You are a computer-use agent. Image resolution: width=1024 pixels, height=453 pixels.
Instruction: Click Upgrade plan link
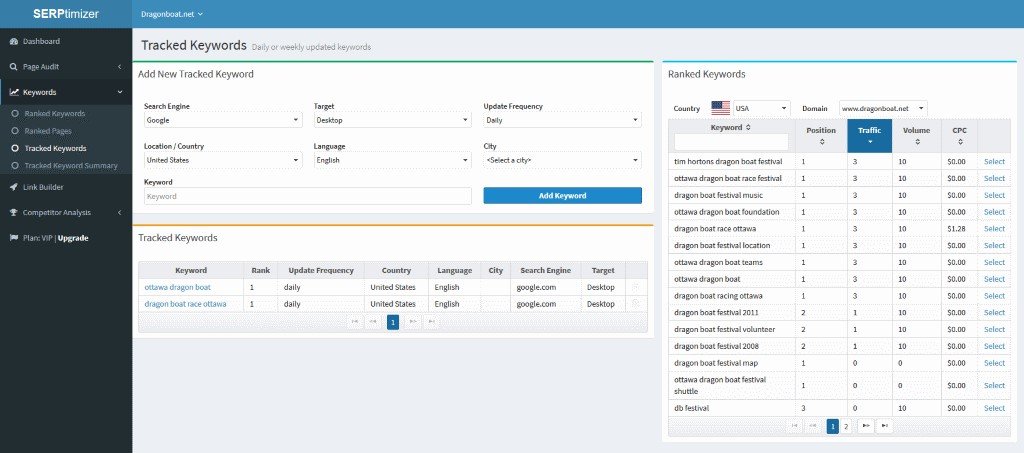point(73,238)
